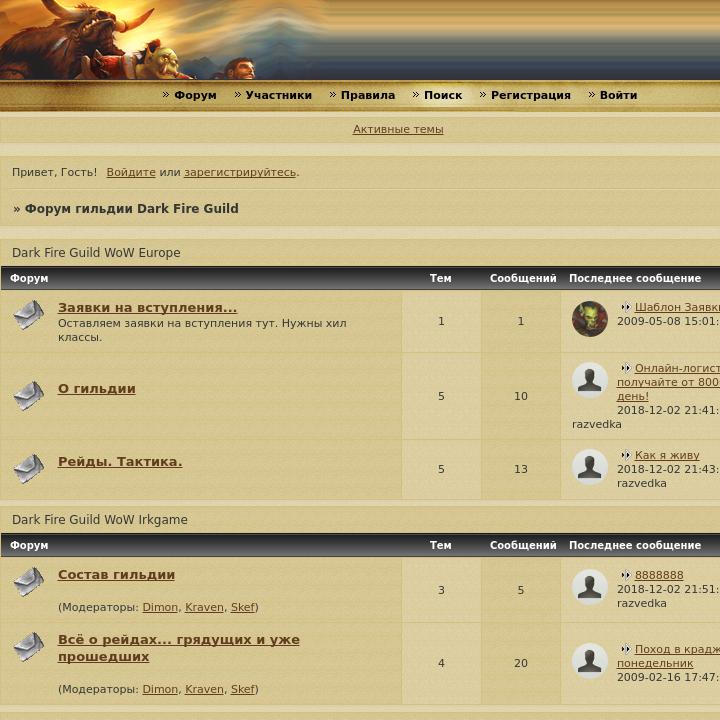Open the Как я живу topic
The image size is (720, 720).
tap(667, 455)
